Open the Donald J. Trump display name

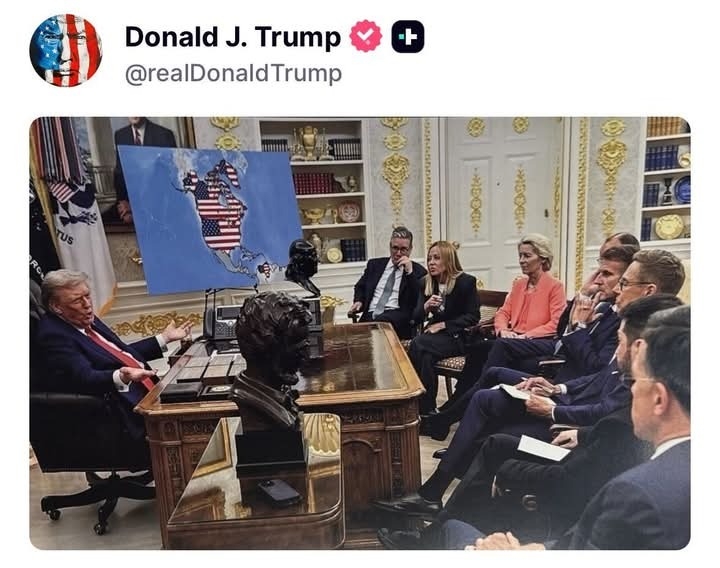tap(233, 37)
